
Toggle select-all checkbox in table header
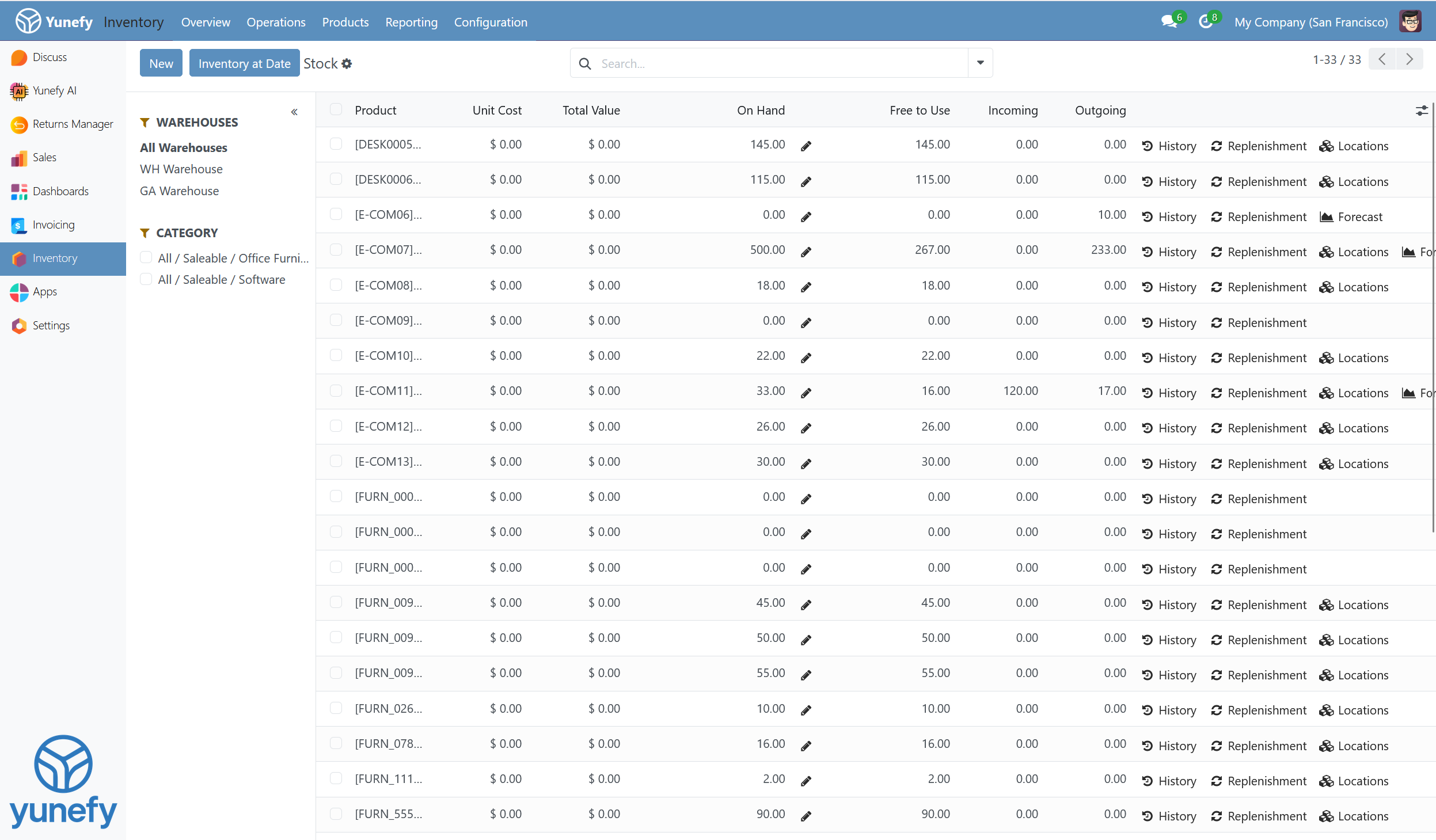tap(336, 109)
